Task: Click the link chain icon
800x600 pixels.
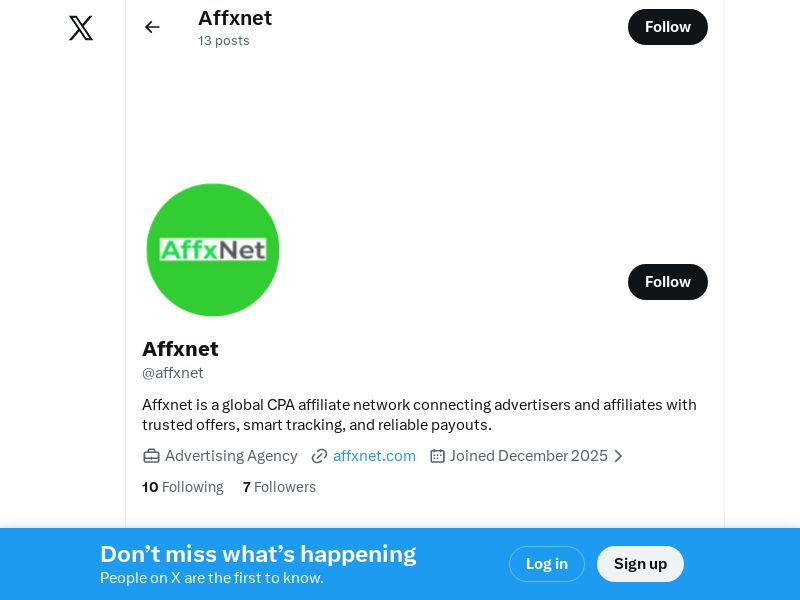Action: coord(319,456)
